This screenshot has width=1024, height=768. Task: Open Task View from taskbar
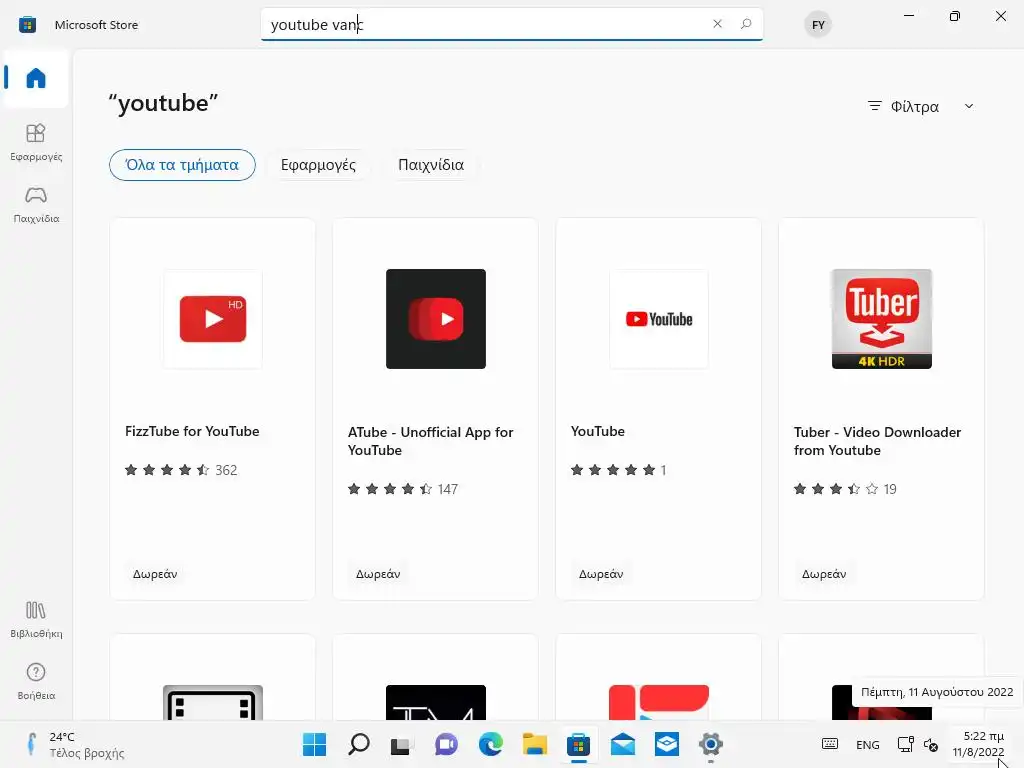[x=402, y=744]
